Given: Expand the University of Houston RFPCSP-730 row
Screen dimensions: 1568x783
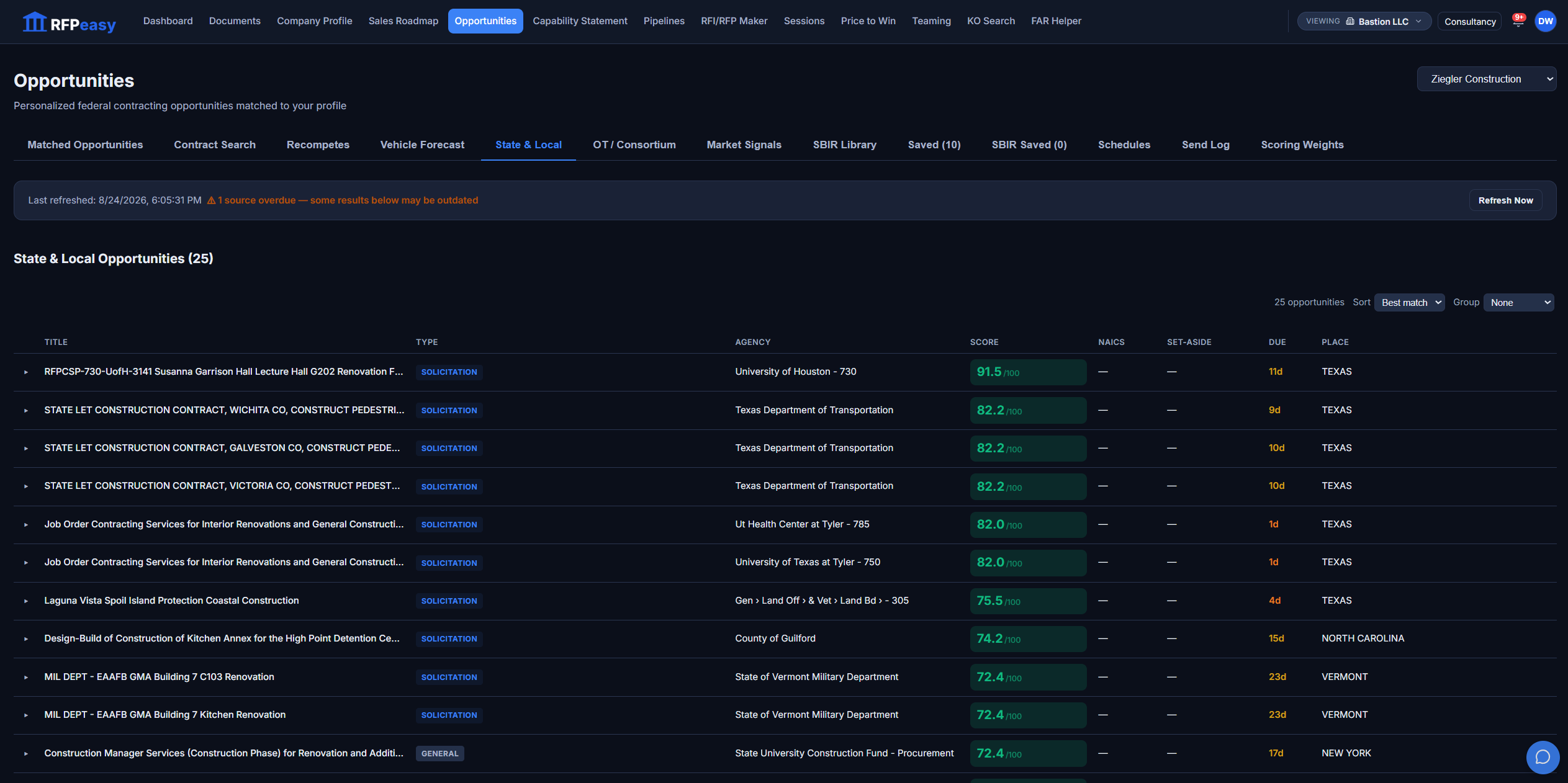Looking at the screenshot, I should click(x=26, y=372).
